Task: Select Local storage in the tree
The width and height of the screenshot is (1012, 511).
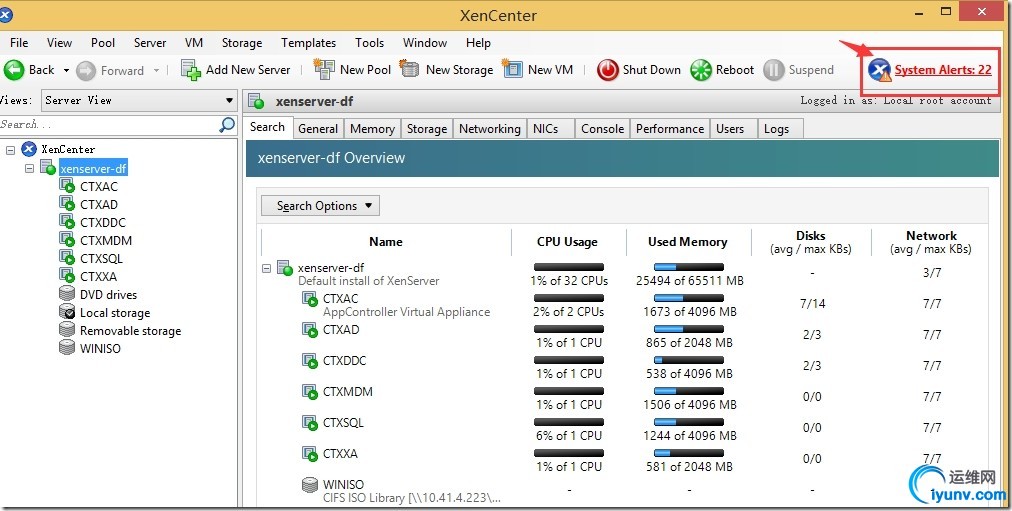Action: pyautogui.click(x=115, y=313)
